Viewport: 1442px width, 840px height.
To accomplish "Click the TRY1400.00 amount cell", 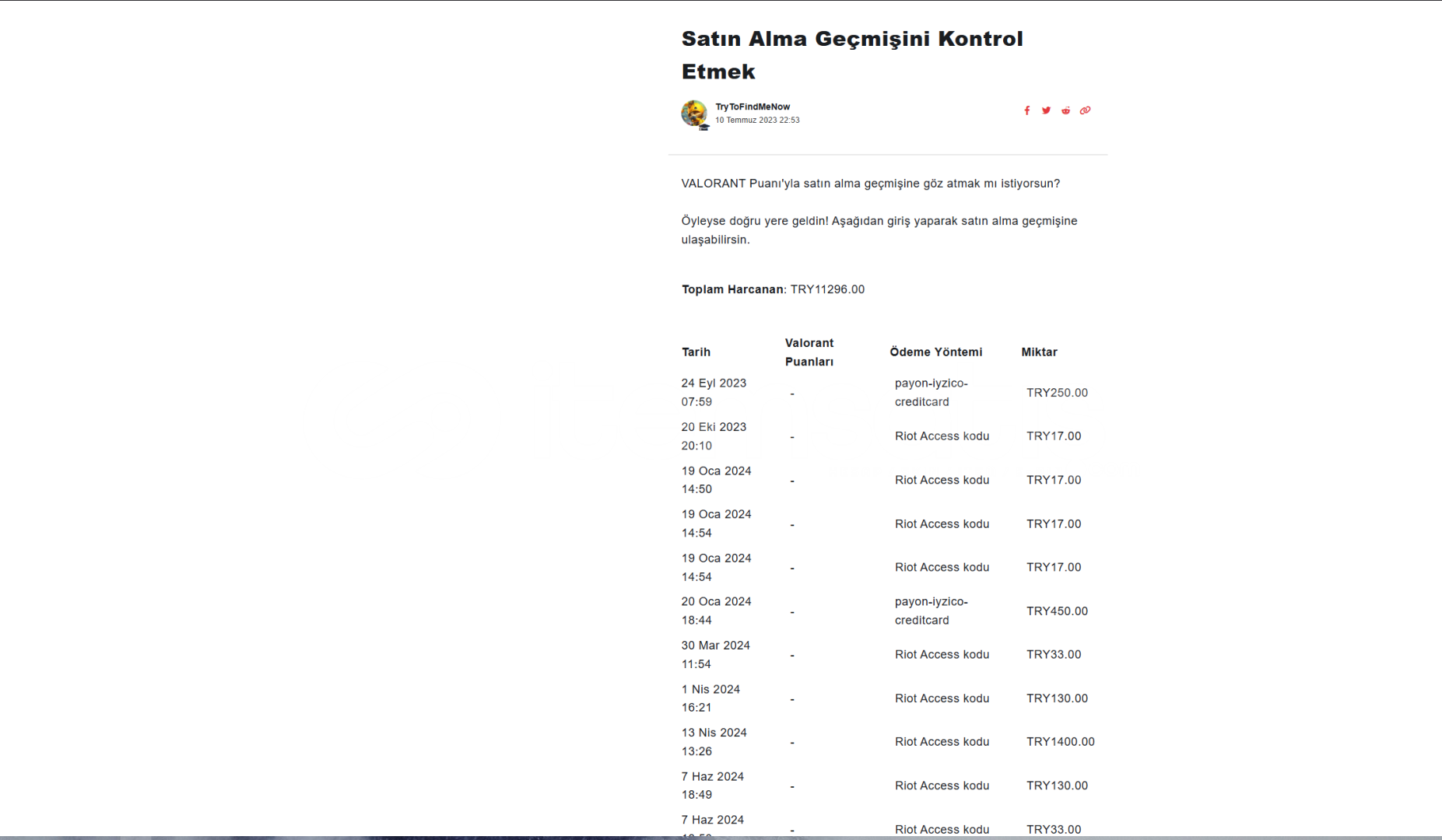I will [1060, 742].
